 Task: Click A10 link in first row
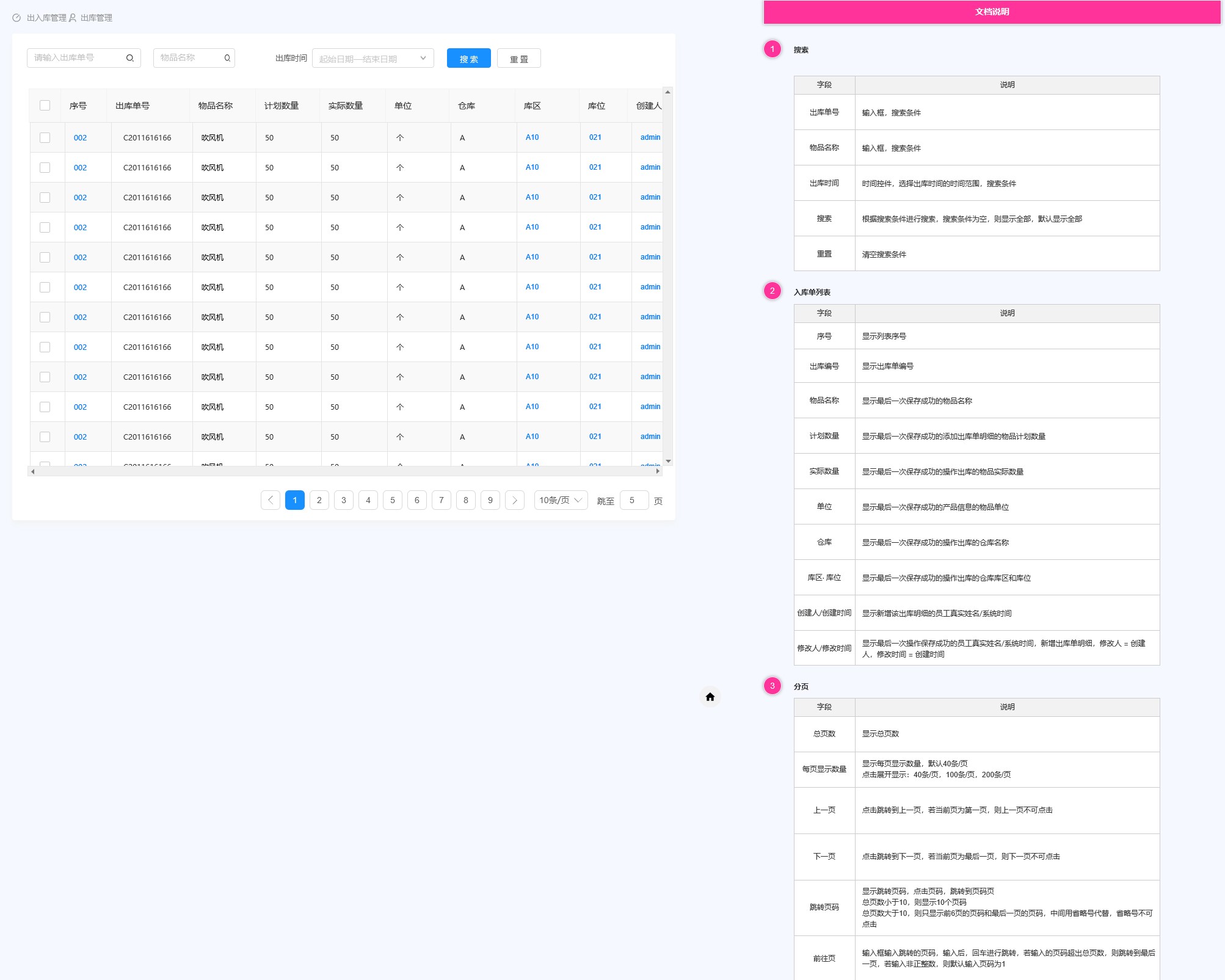[533, 137]
